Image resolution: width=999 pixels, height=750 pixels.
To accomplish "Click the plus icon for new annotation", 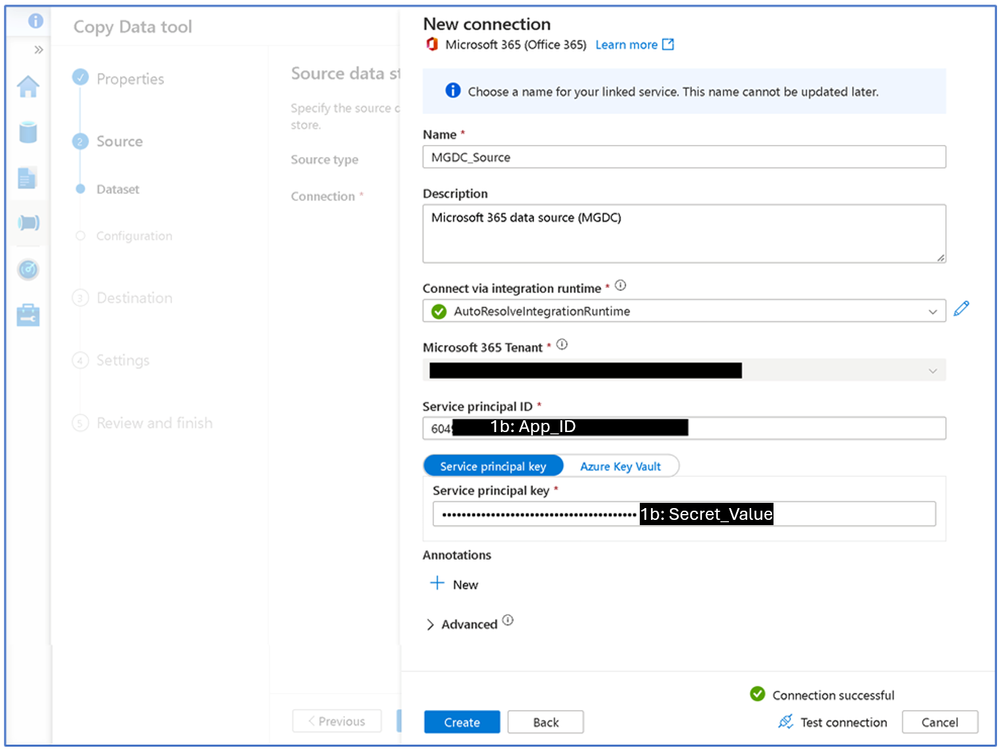I will 437,583.
